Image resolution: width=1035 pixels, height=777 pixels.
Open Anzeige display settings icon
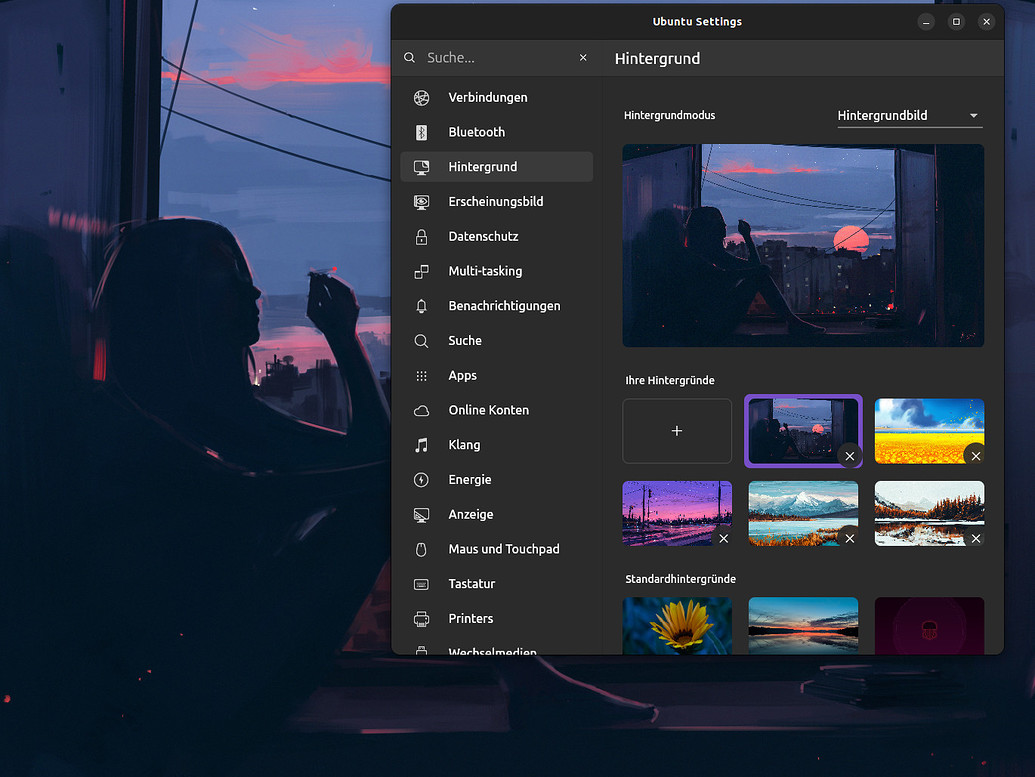point(422,514)
